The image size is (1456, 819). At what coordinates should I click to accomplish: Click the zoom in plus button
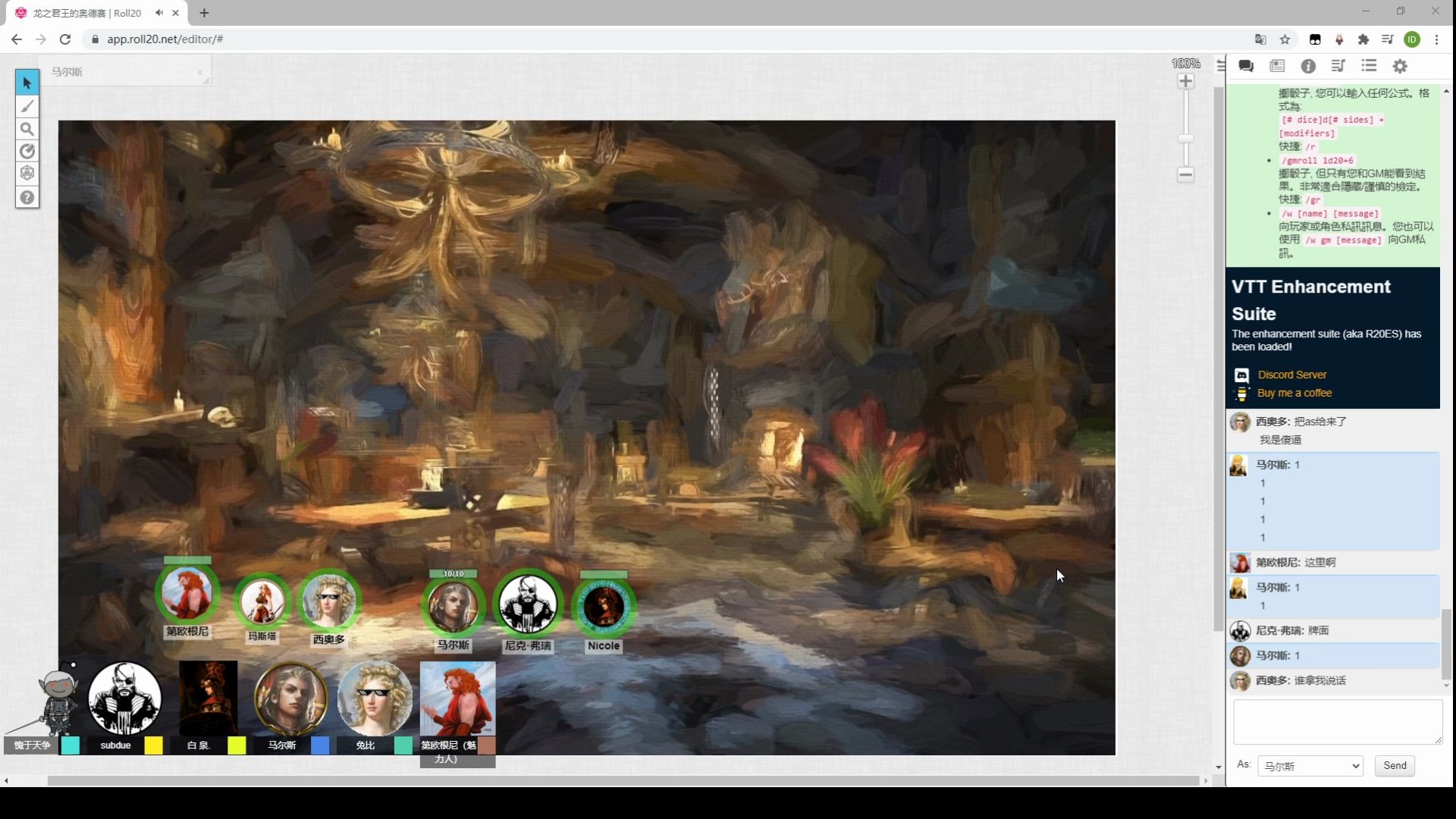tap(1185, 81)
